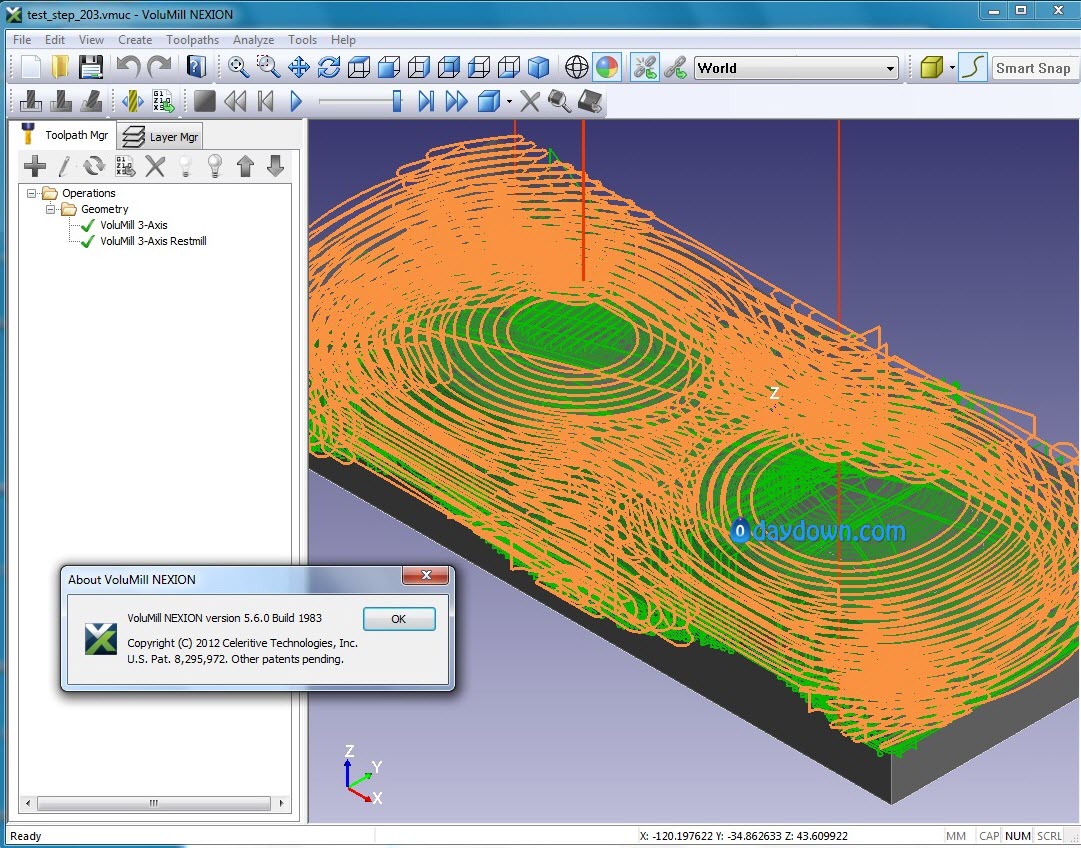Click the solid blue isometric cube view
Image resolution: width=1081 pixels, height=848 pixels.
pos(538,68)
